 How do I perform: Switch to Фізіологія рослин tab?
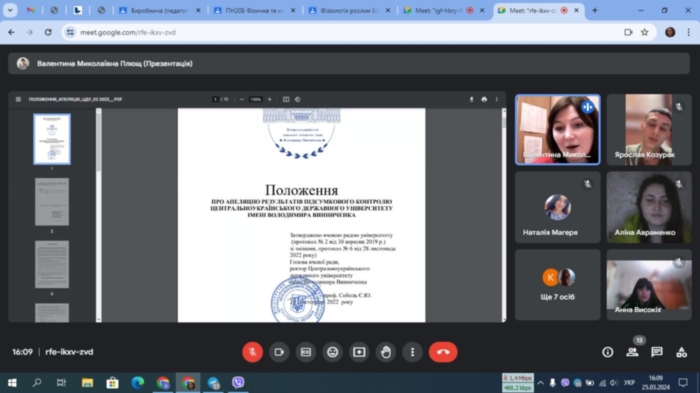point(350,10)
